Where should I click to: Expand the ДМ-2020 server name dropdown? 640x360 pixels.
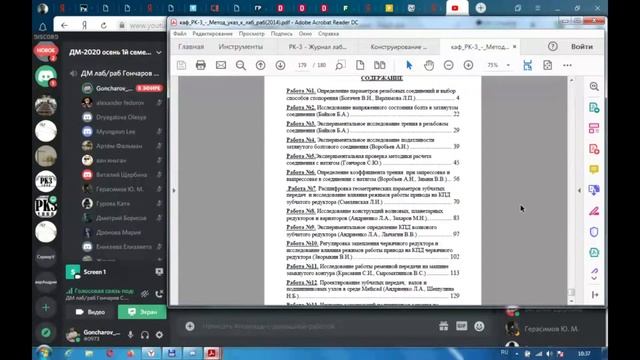coord(159,52)
